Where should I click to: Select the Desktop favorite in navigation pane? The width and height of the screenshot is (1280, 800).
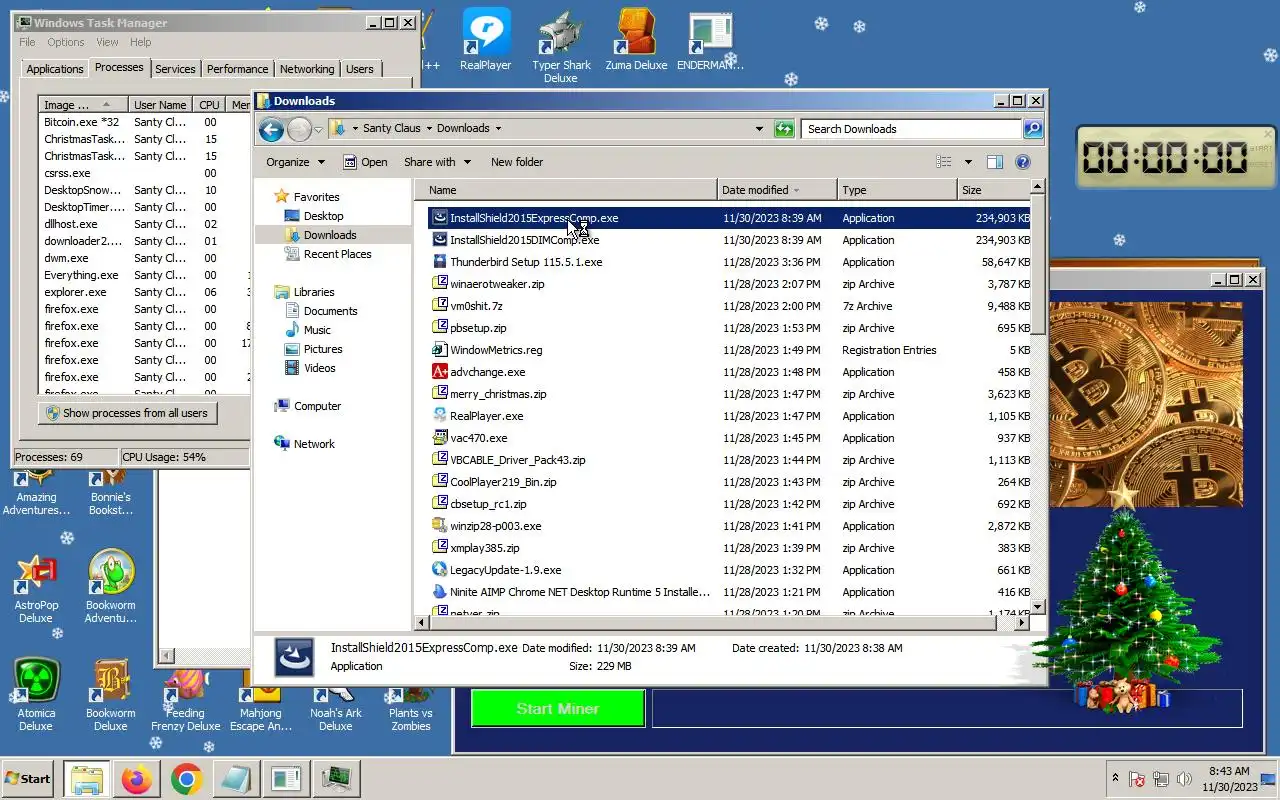click(323, 216)
